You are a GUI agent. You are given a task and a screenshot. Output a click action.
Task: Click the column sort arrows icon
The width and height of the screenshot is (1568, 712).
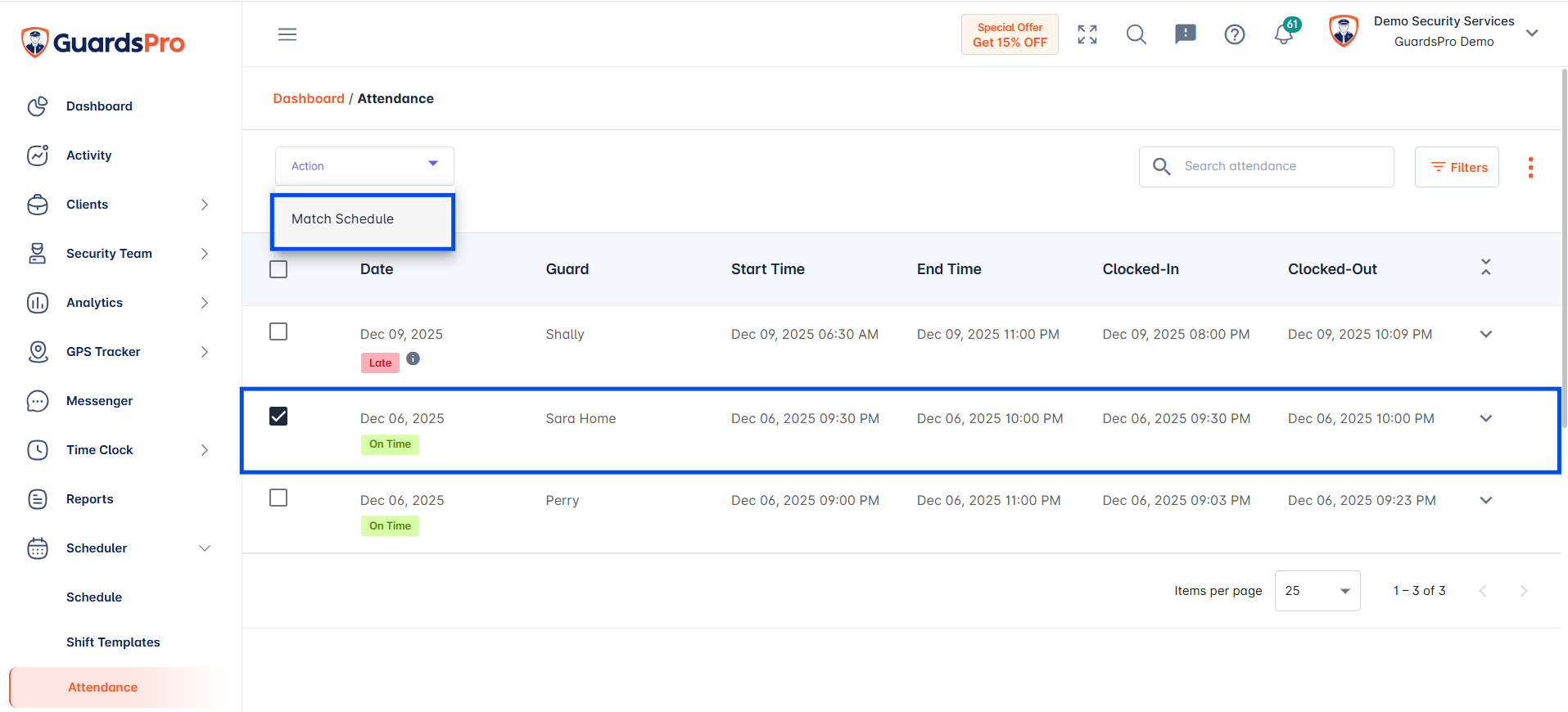pos(1486,267)
